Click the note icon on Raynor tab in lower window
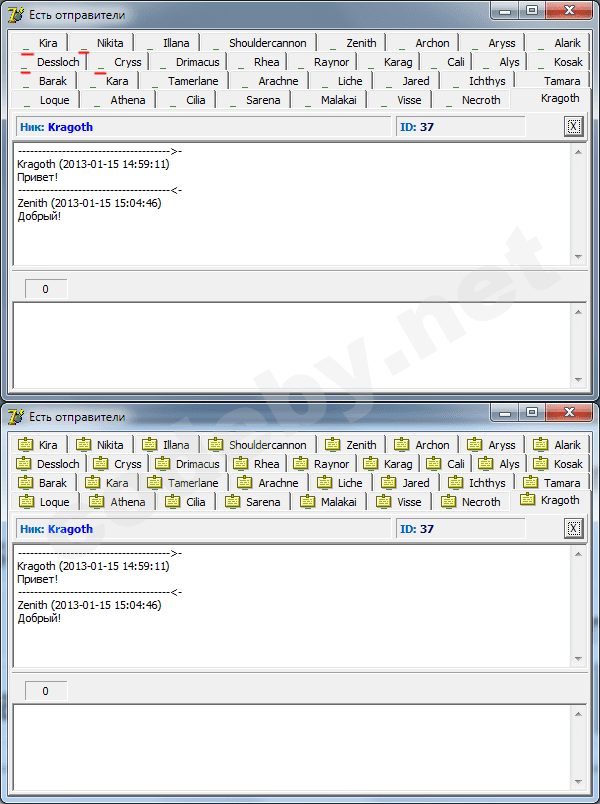 pyautogui.click(x=300, y=463)
